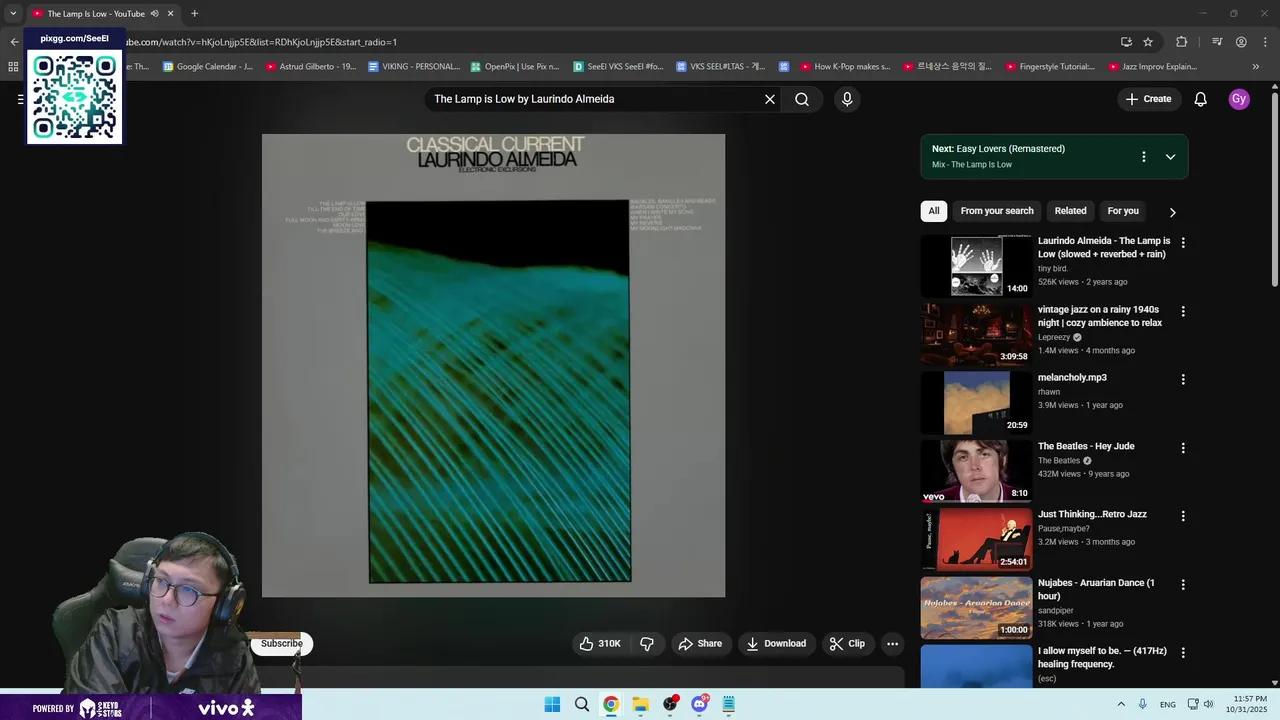Viewport: 1280px width, 720px height.
Task: Open The Beatles Hey Jude thumbnail
Action: 976,470
